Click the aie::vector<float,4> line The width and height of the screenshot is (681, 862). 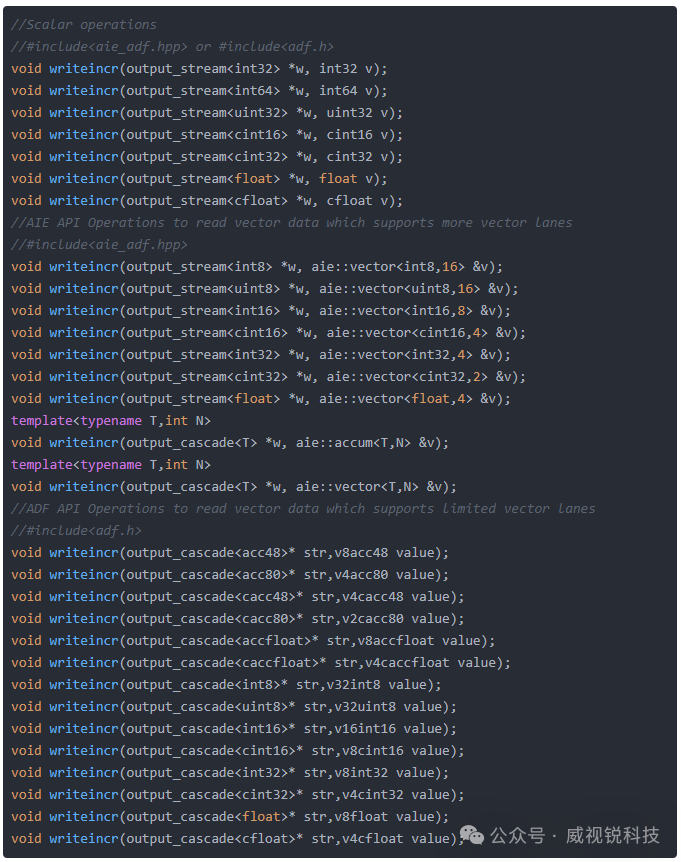pyautogui.click(x=261, y=399)
